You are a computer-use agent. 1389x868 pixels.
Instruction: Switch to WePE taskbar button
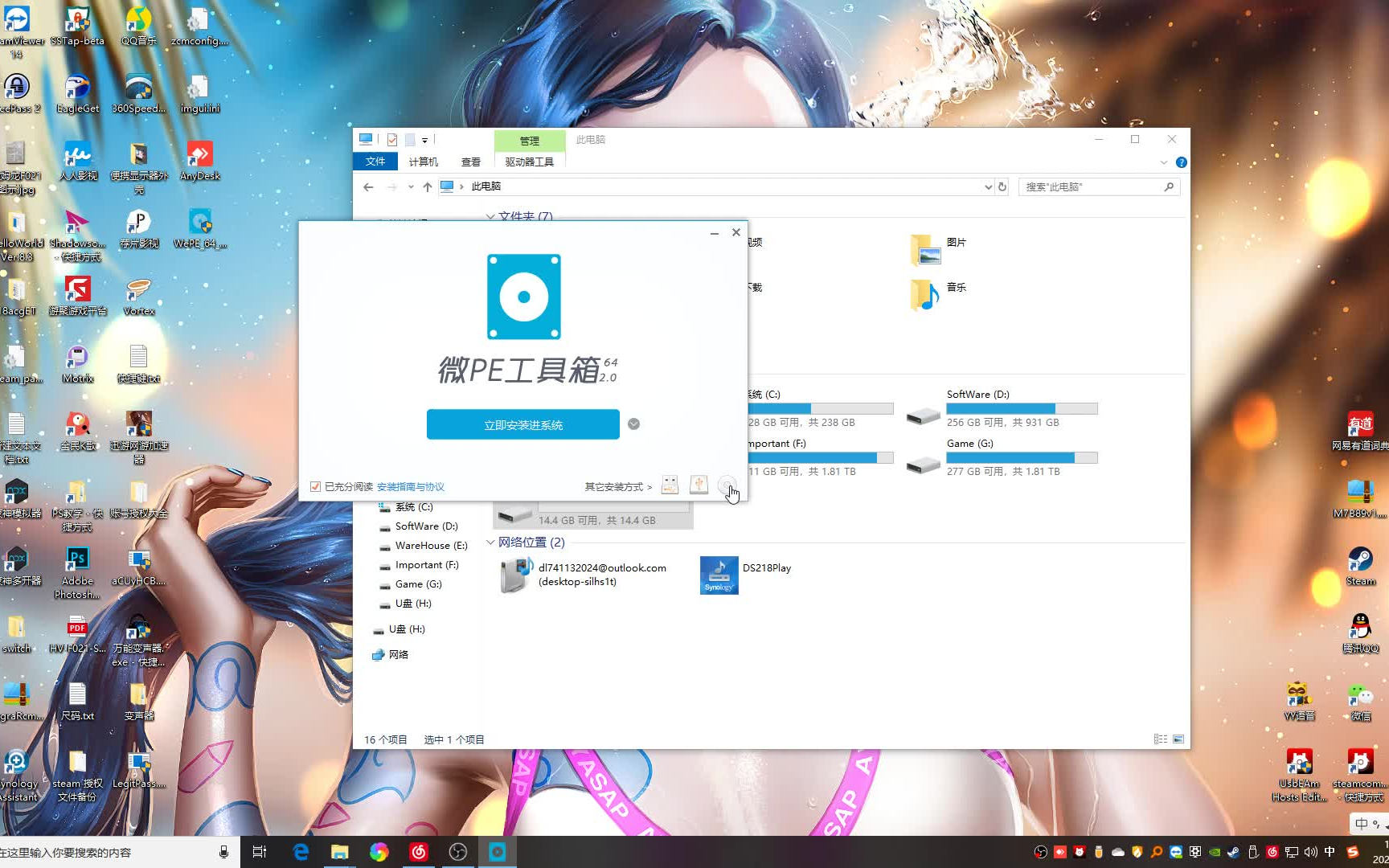(498, 852)
